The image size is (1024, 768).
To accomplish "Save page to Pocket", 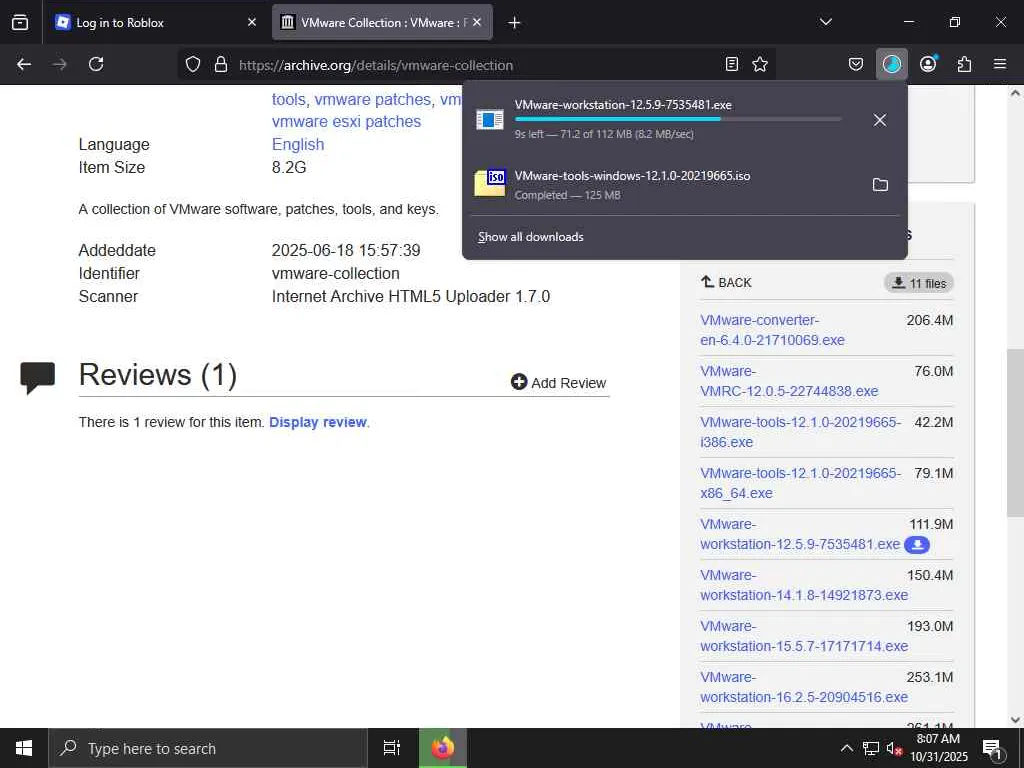I will (x=856, y=64).
